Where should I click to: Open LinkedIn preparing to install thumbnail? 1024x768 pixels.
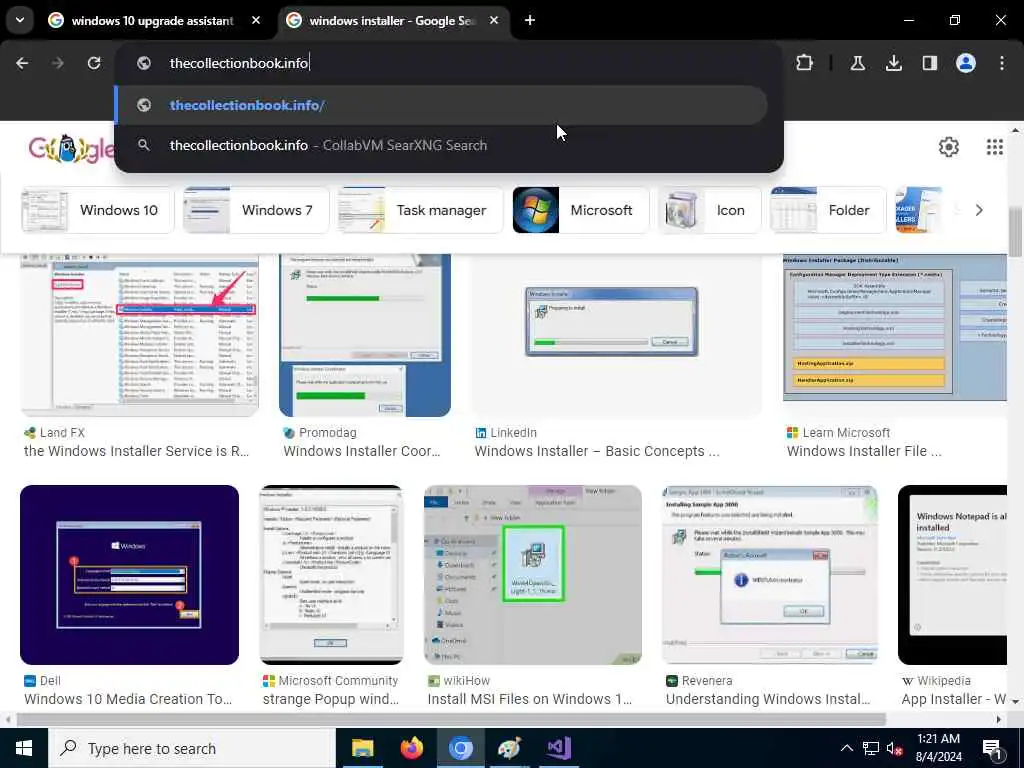[x=616, y=335]
